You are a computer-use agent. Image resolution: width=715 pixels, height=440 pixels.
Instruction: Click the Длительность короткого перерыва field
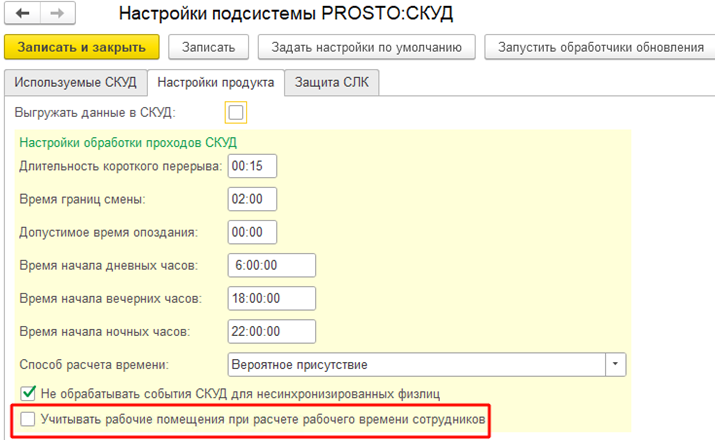pyautogui.click(x=252, y=166)
